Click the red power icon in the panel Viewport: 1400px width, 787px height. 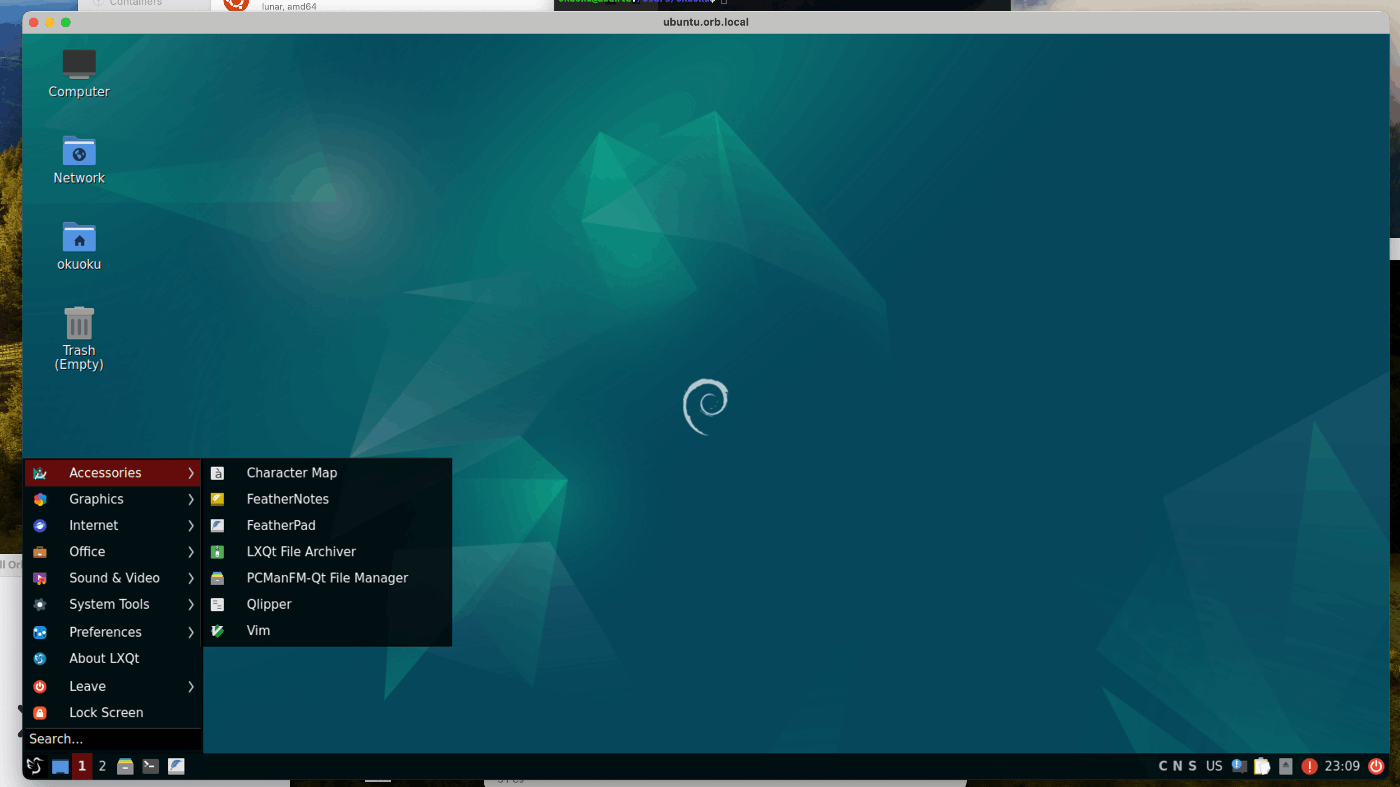[x=1376, y=766]
